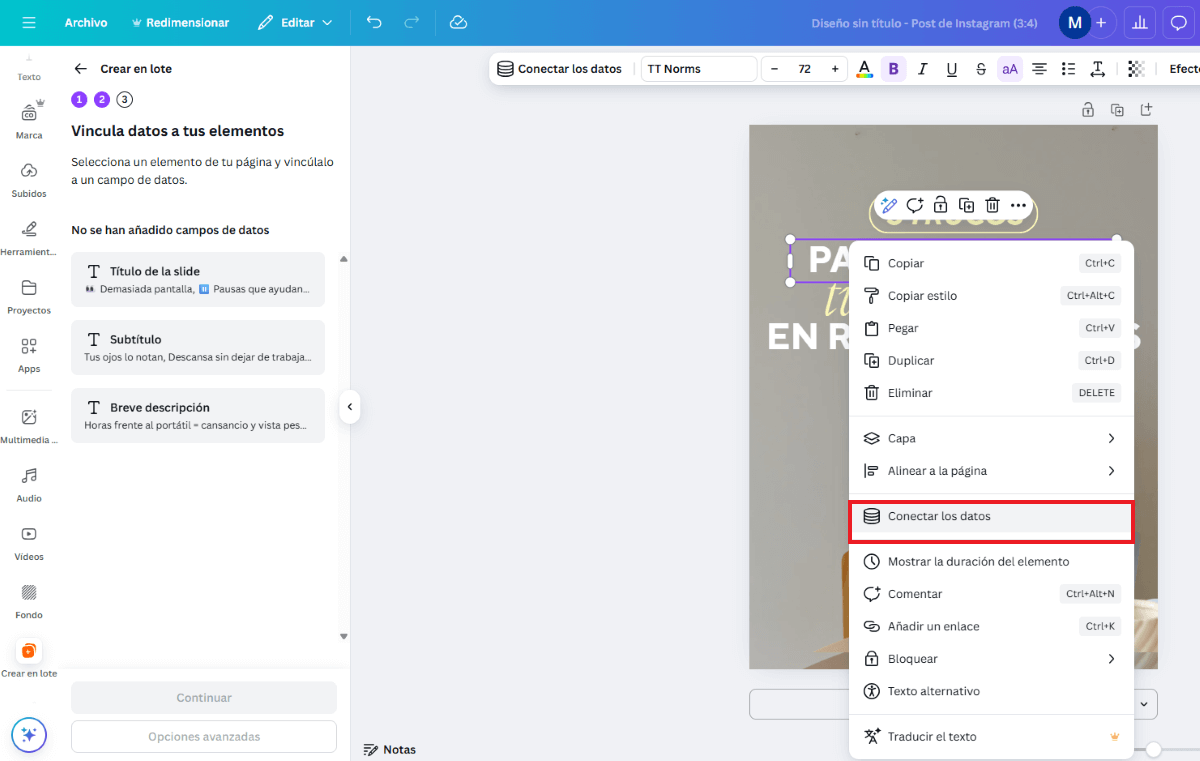Image resolution: width=1200 pixels, height=761 pixels.
Task: Select the lock icon above the text element
Action: tap(940, 204)
